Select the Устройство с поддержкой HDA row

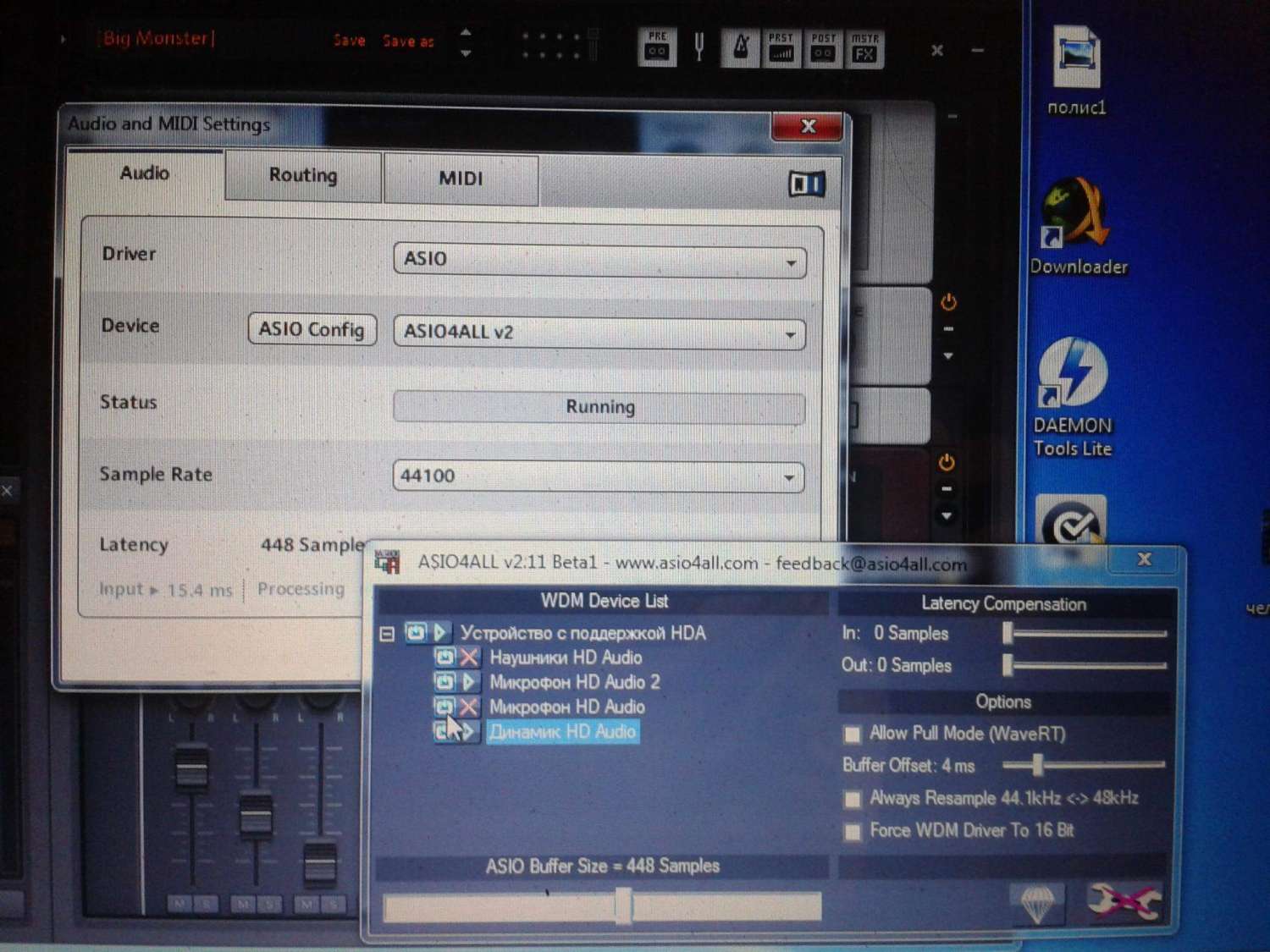[583, 633]
